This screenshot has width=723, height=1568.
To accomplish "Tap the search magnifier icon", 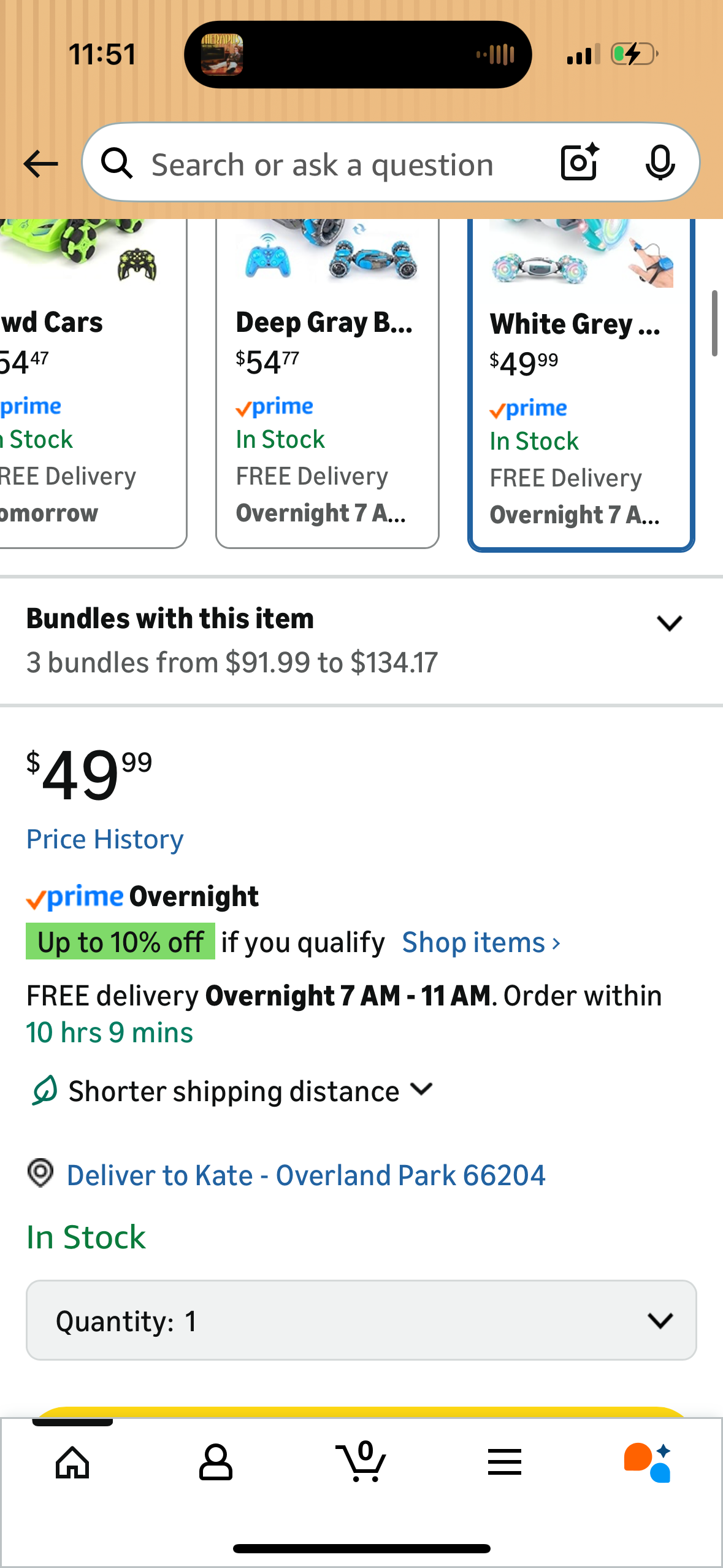I will pyautogui.click(x=117, y=164).
